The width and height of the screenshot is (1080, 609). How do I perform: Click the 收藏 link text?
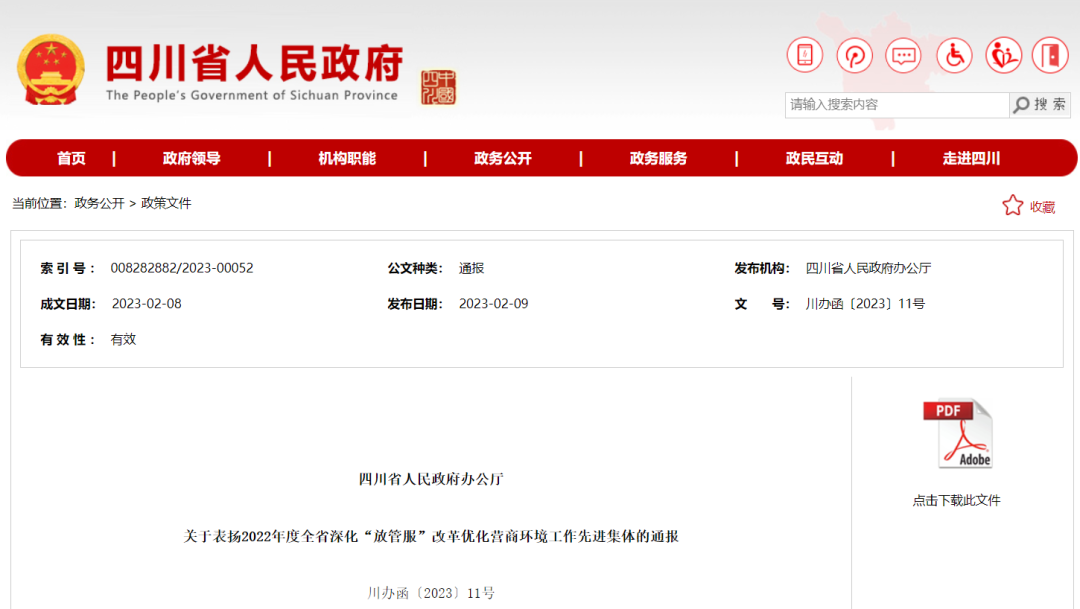tap(1042, 207)
